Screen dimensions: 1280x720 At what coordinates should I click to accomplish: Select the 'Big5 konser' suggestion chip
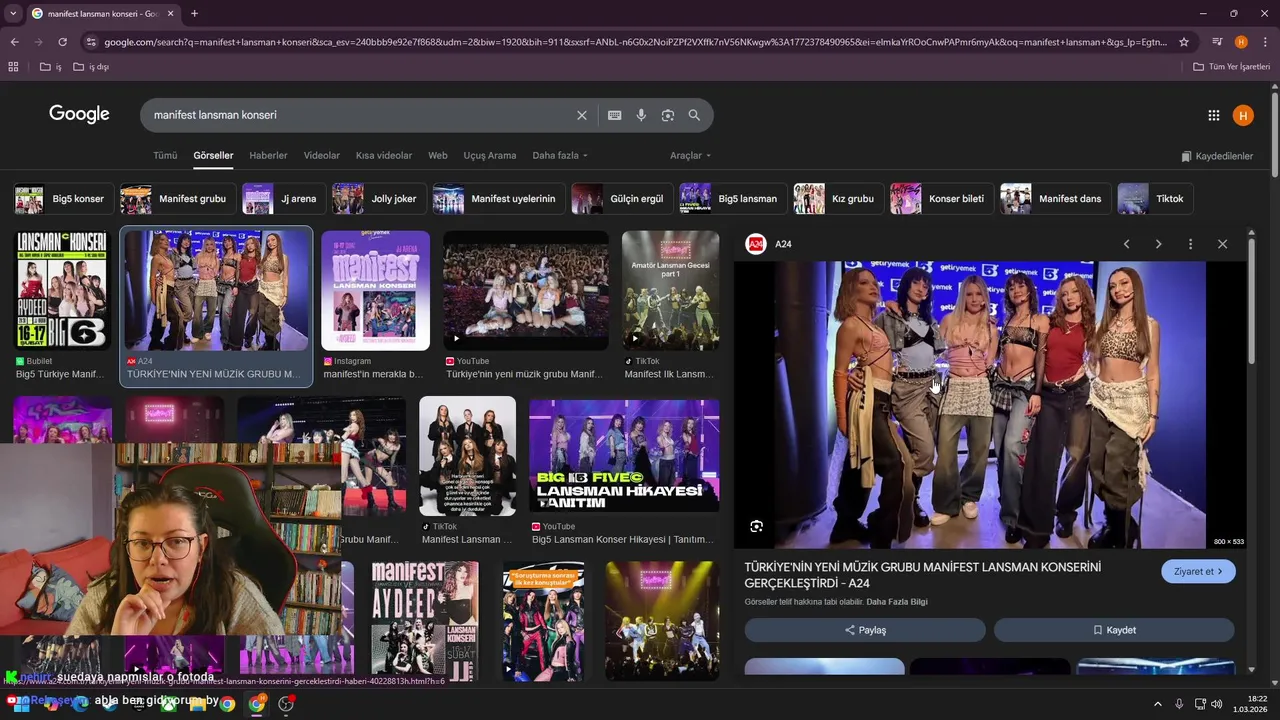63,199
